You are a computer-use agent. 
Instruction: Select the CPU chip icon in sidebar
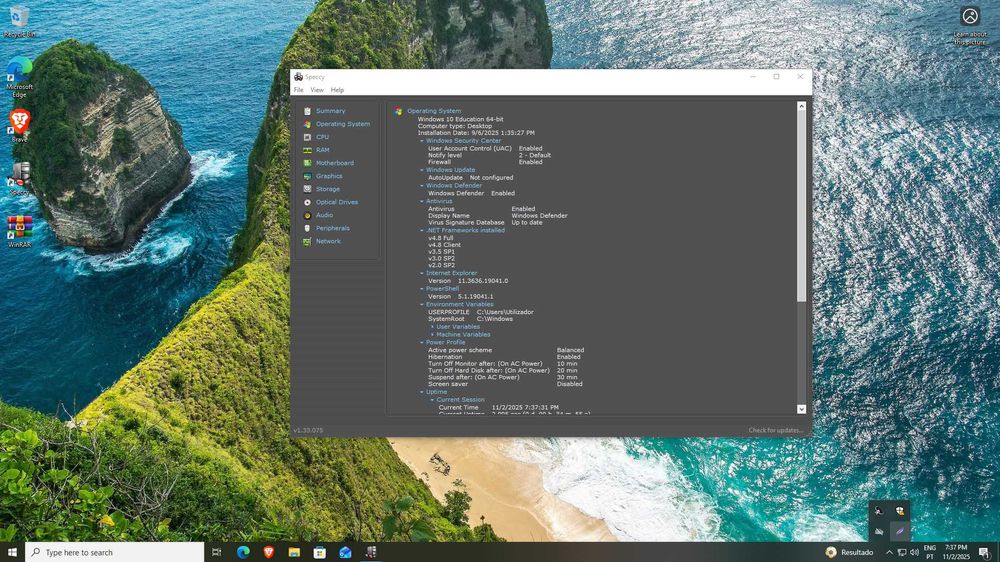(307, 137)
